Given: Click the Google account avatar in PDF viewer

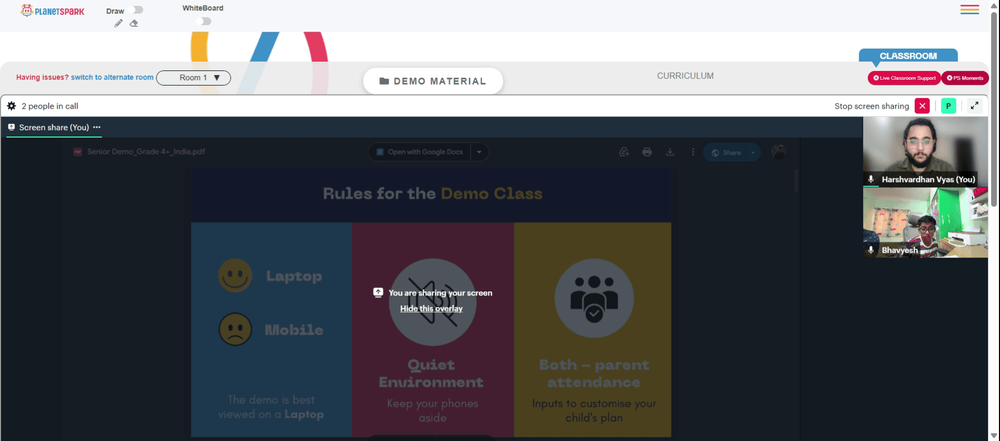Looking at the screenshot, I should 778,152.
